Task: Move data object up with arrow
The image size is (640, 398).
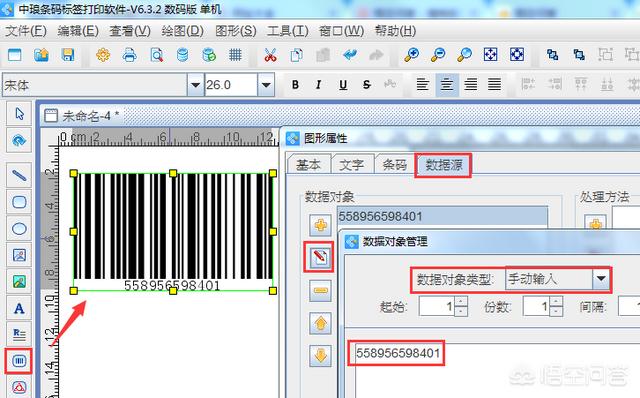Action: point(320,323)
